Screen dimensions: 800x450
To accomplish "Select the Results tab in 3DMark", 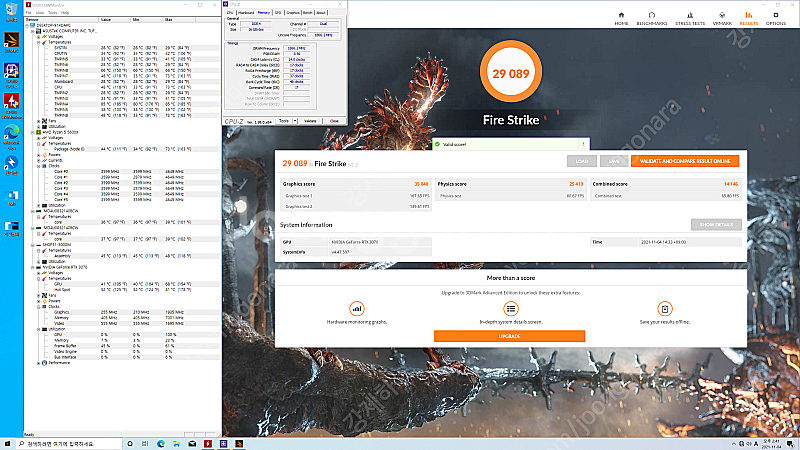I will point(748,18).
